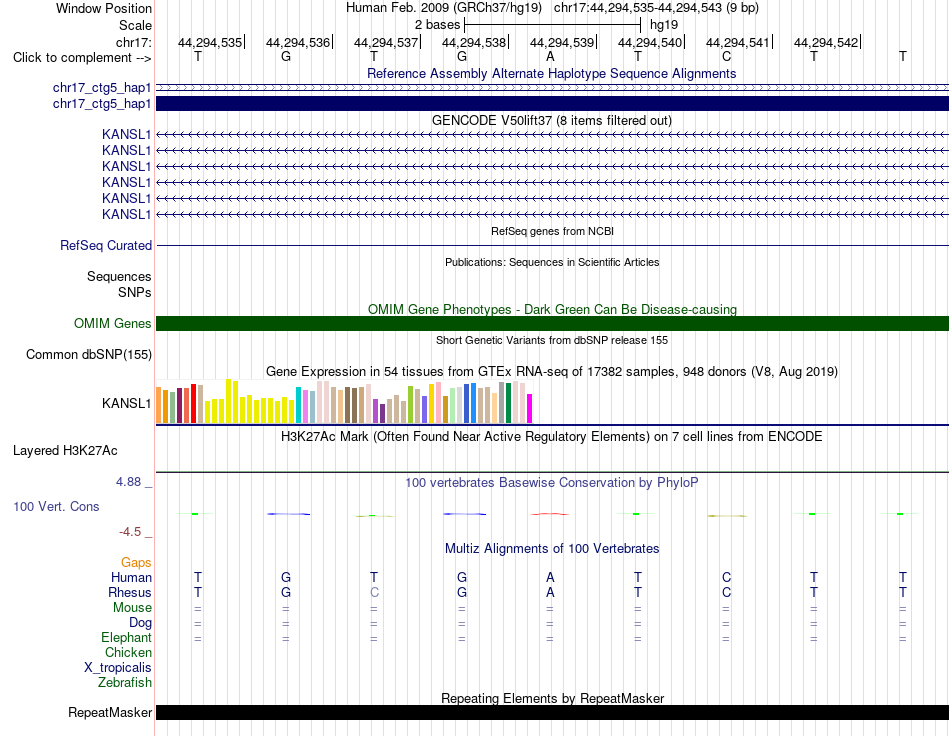Image resolution: width=950 pixels, height=736 pixels.
Task: Click the Rhesus row label in Multiz
Action: [130, 592]
